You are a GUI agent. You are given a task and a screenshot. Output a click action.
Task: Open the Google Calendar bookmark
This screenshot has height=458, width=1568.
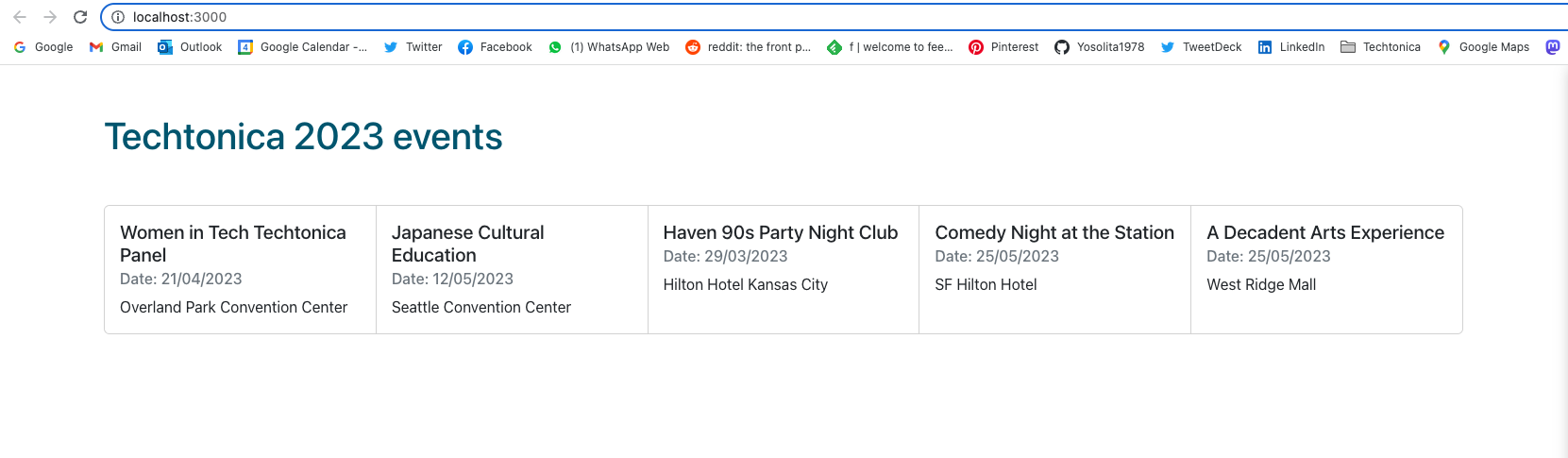click(x=303, y=47)
